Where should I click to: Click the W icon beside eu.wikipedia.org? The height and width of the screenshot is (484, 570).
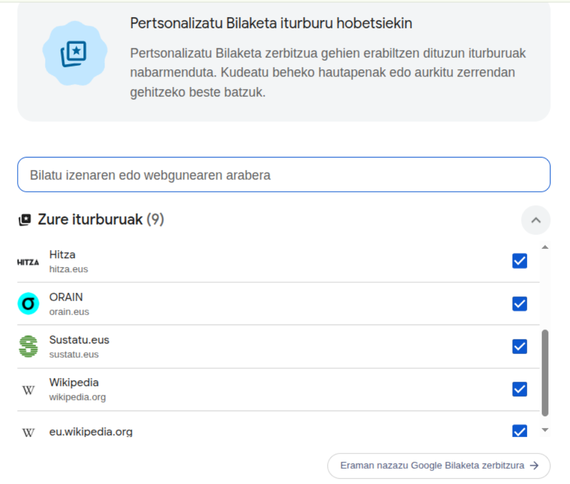tap(28, 433)
